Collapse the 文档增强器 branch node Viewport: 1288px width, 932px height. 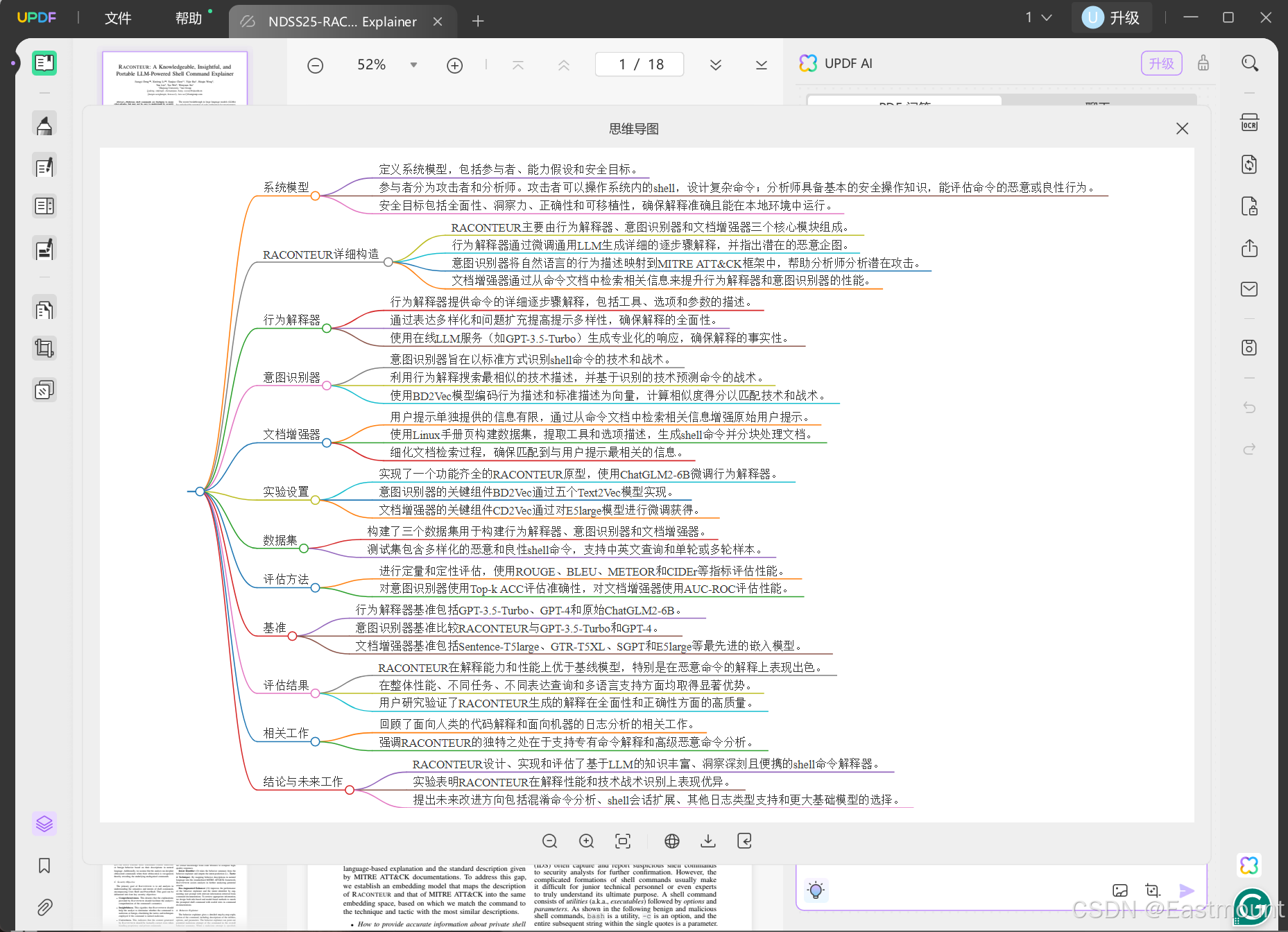(x=327, y=443)
